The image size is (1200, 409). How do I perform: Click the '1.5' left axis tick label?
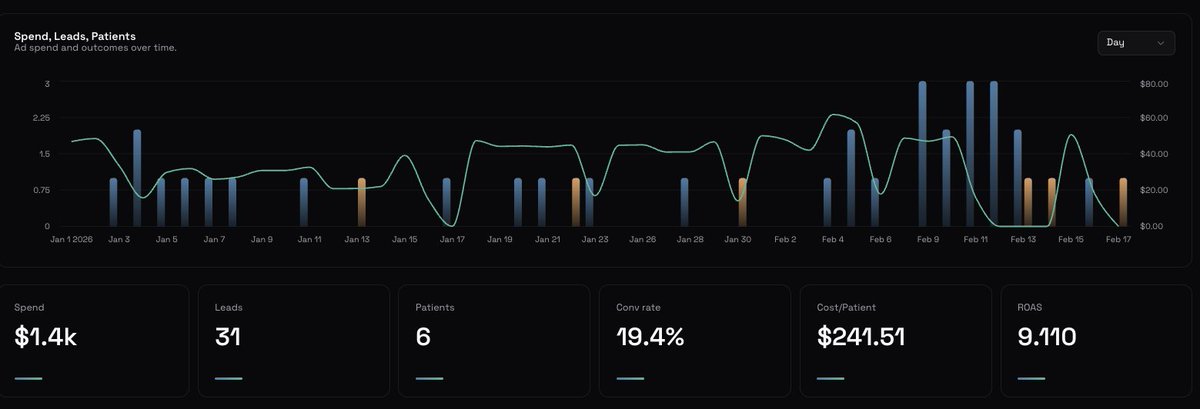click(44, 154)
